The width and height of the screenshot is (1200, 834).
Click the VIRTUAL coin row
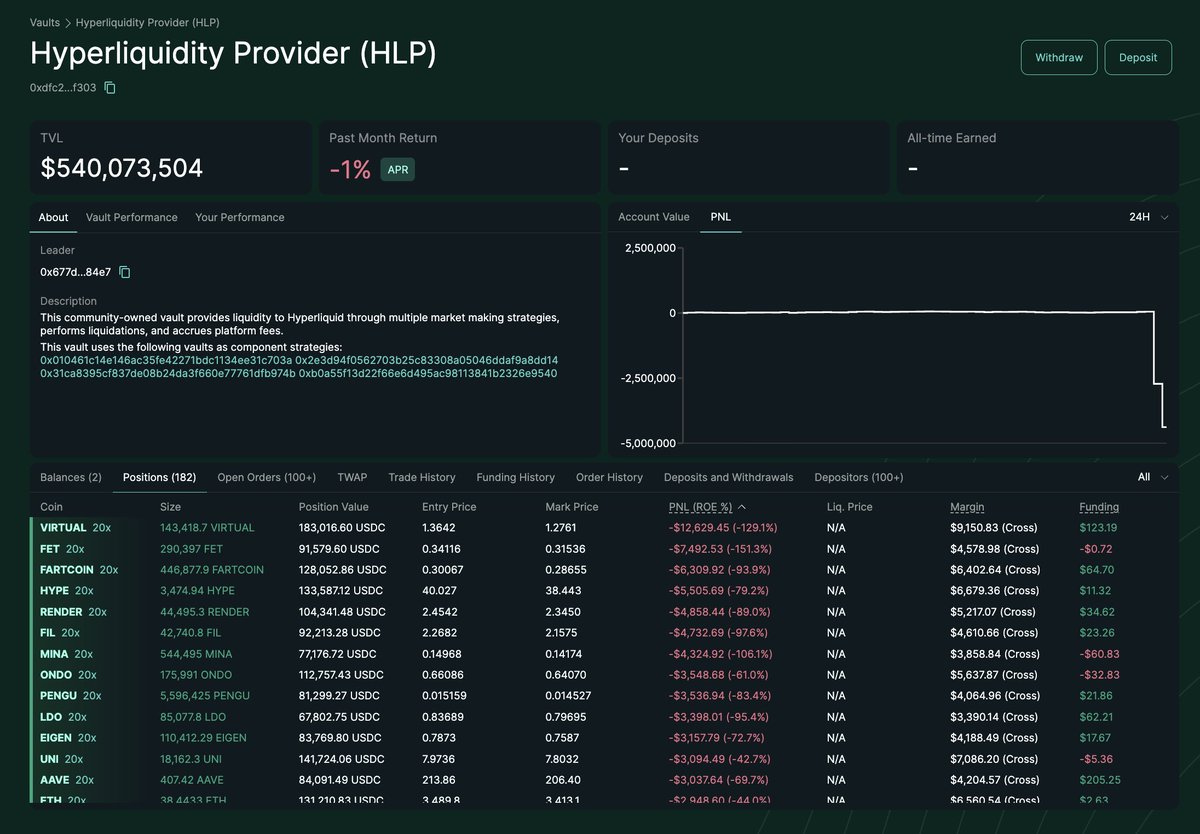pos(64,528)
